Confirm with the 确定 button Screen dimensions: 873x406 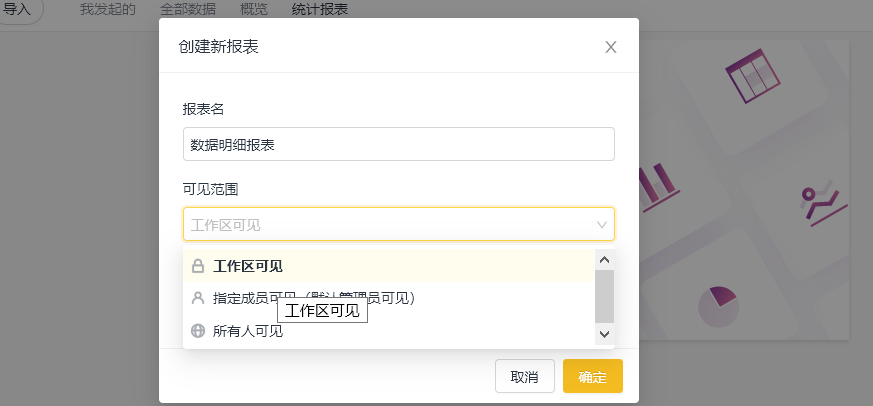(x=593, y=376)
